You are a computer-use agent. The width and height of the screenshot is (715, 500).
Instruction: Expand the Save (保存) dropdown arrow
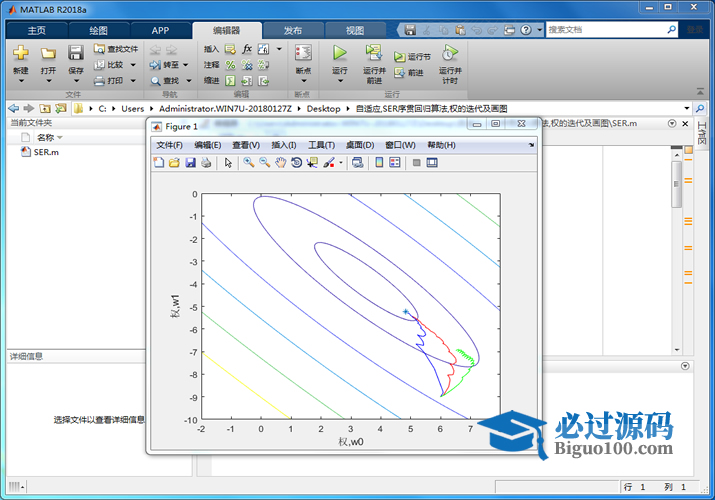pyautogui.click(x=76, y=81)
